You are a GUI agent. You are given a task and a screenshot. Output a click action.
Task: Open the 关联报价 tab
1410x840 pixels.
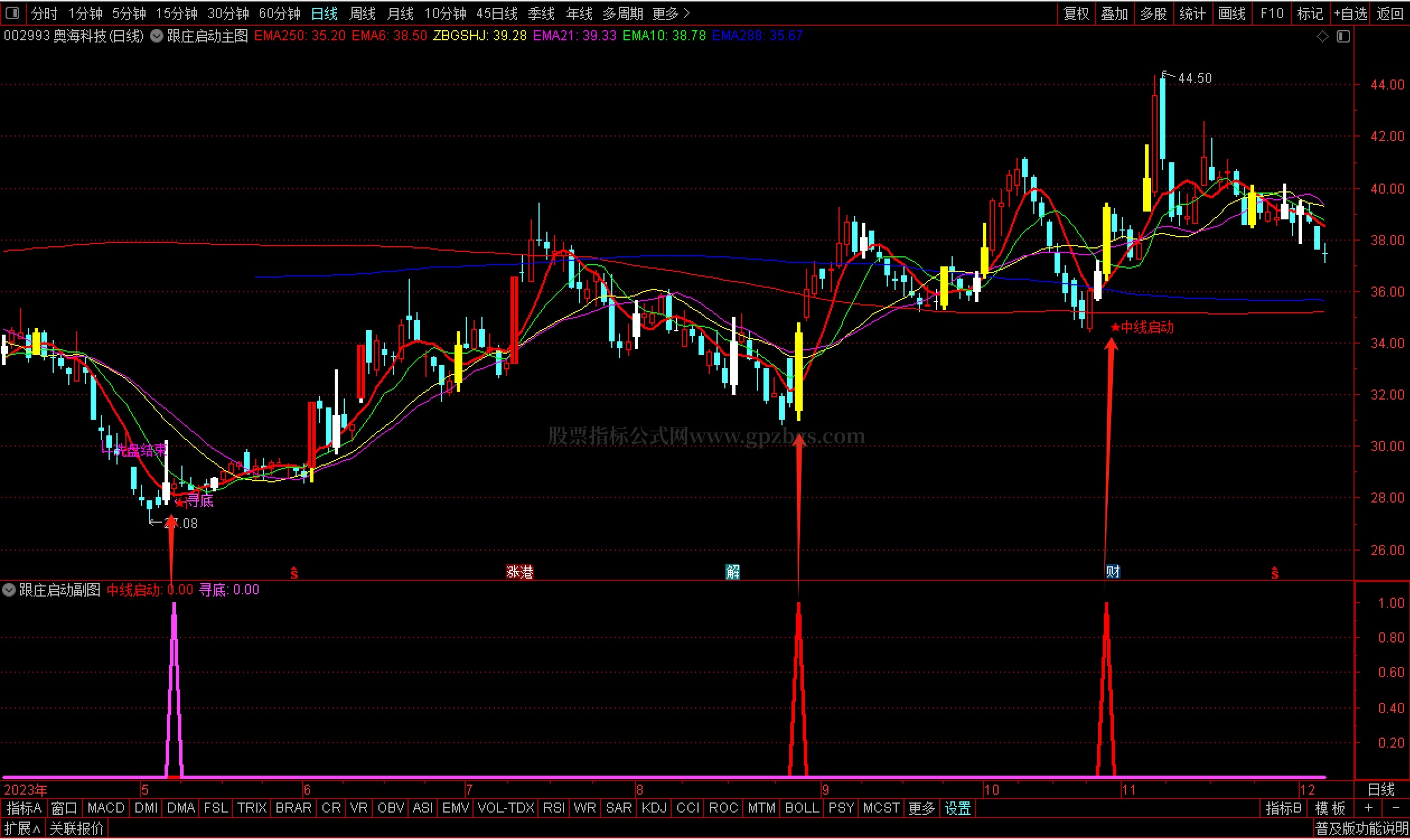pyautogui.click(x=77, y=830)
